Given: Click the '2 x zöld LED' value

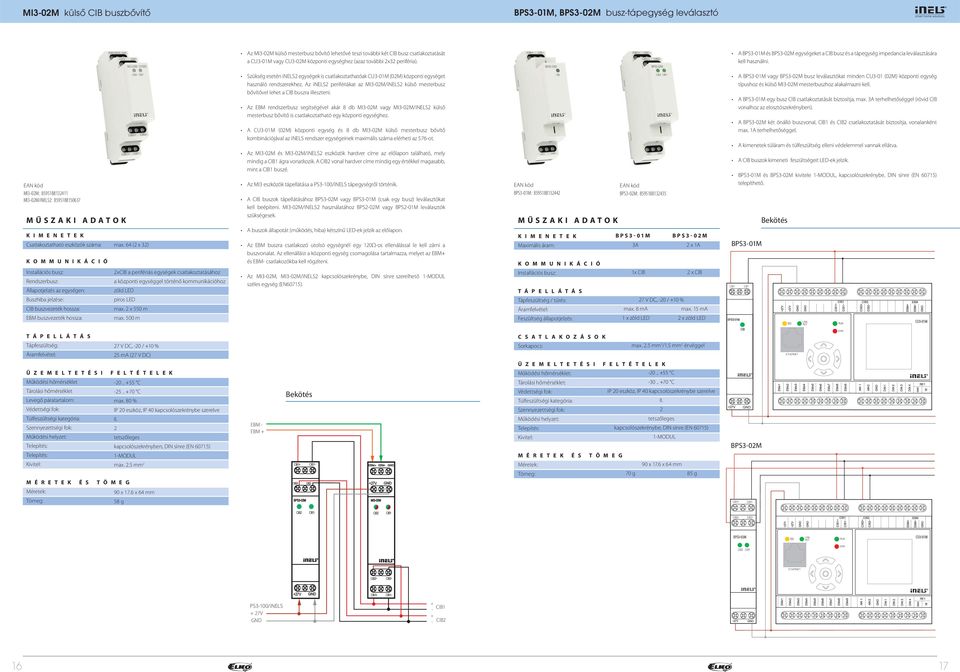Looking at the screenshot, I should tap(692, 318).
